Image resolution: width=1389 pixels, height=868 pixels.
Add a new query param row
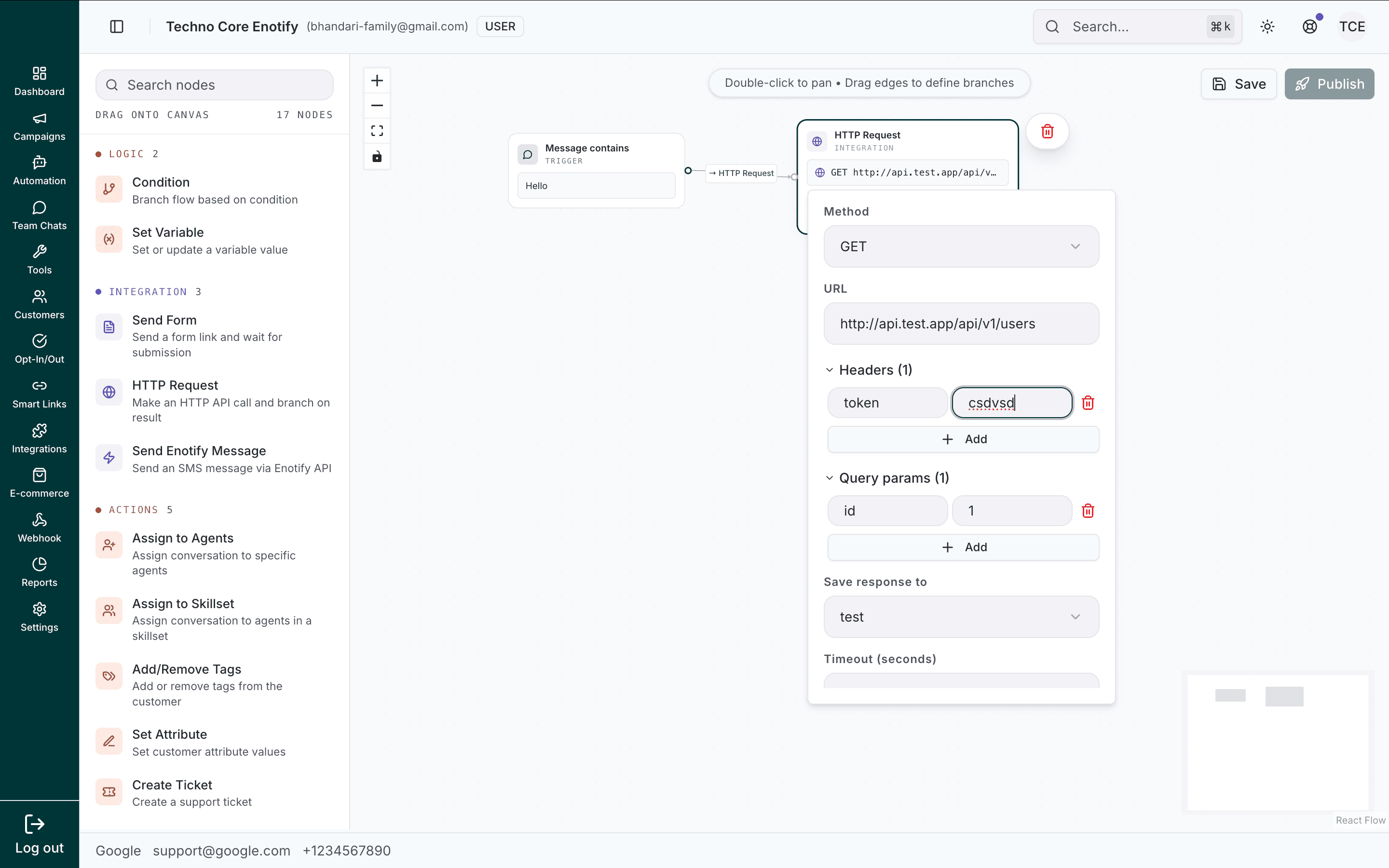(x=963, y=547)
